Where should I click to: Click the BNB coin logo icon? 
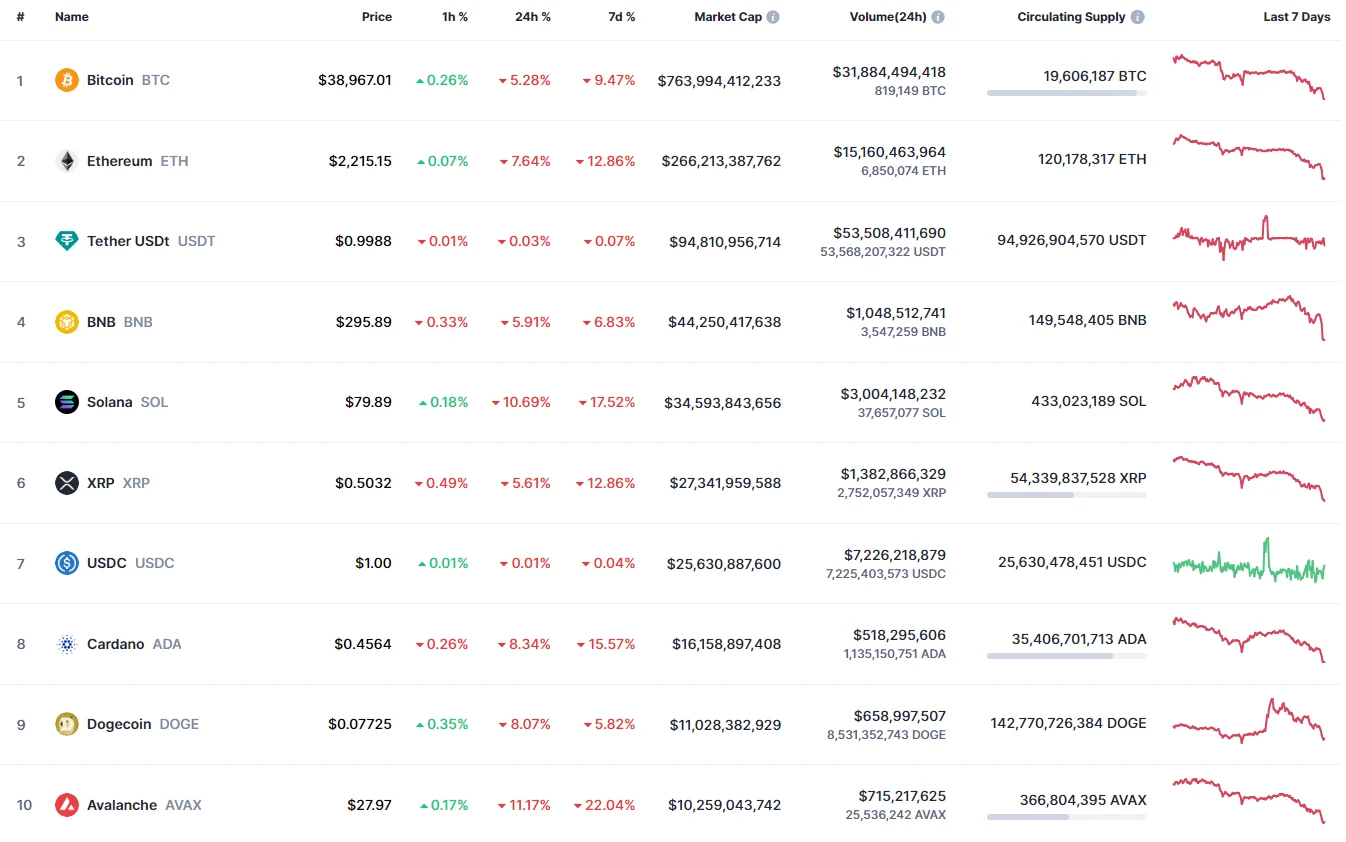coord(67,322)
